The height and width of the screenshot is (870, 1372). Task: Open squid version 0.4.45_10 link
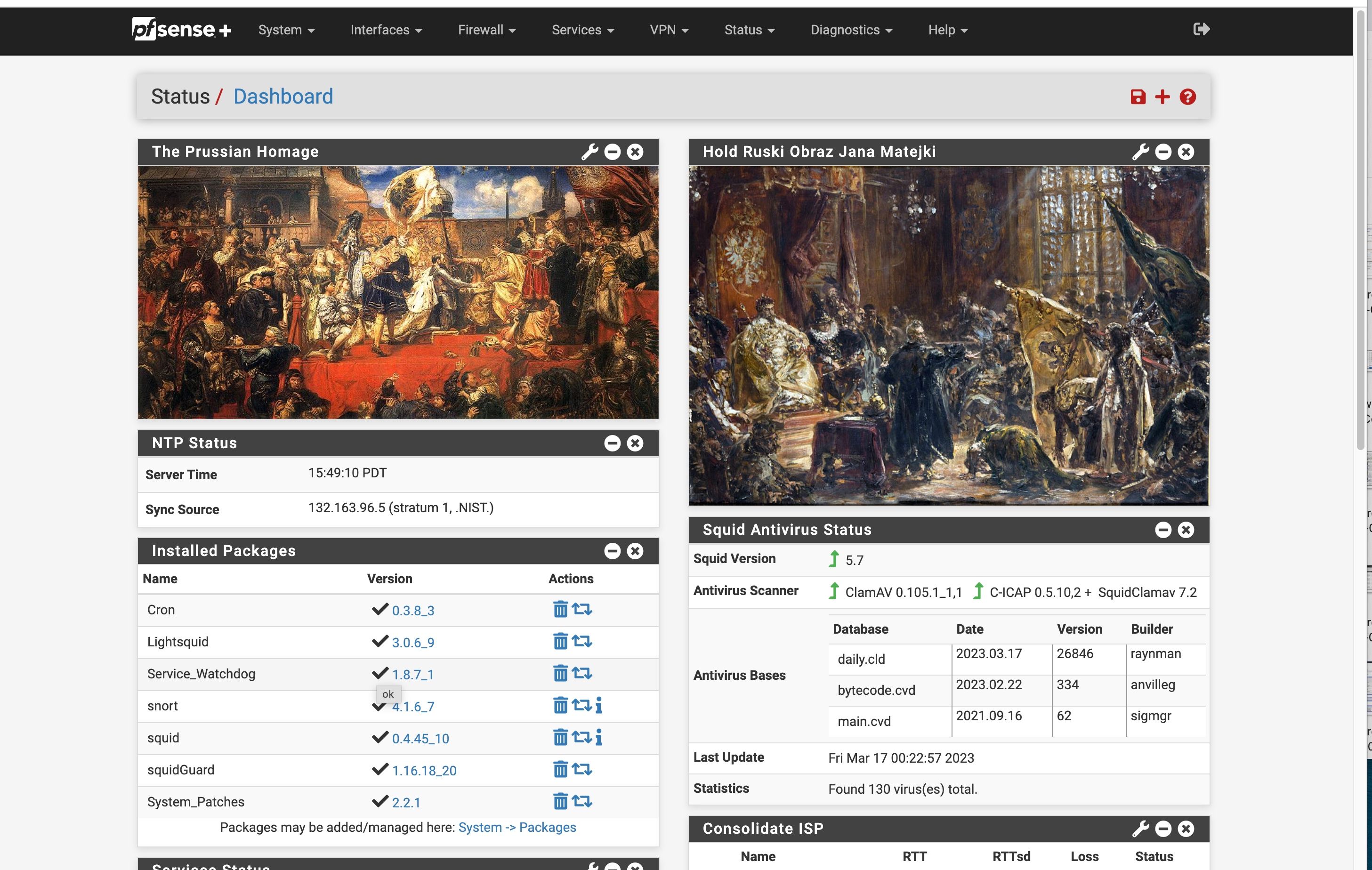point(420,738)
